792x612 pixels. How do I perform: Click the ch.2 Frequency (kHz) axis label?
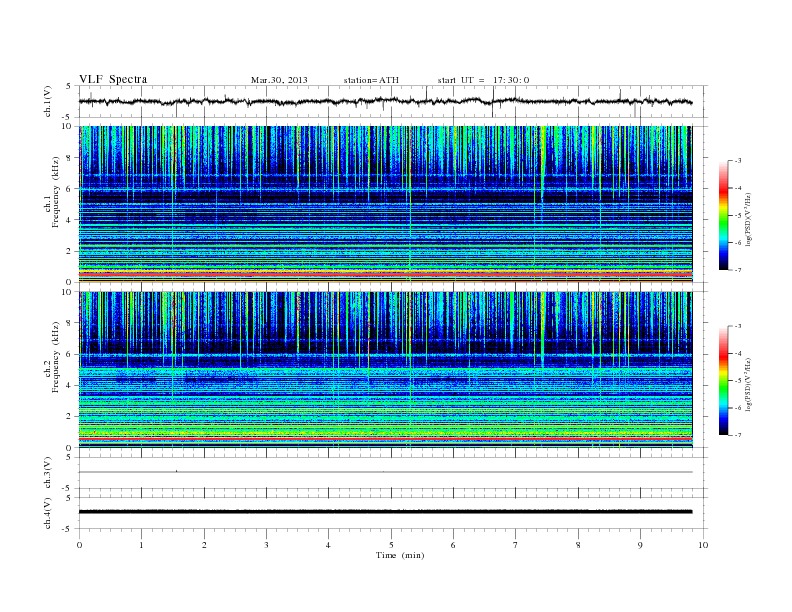(x=52, y=357)
